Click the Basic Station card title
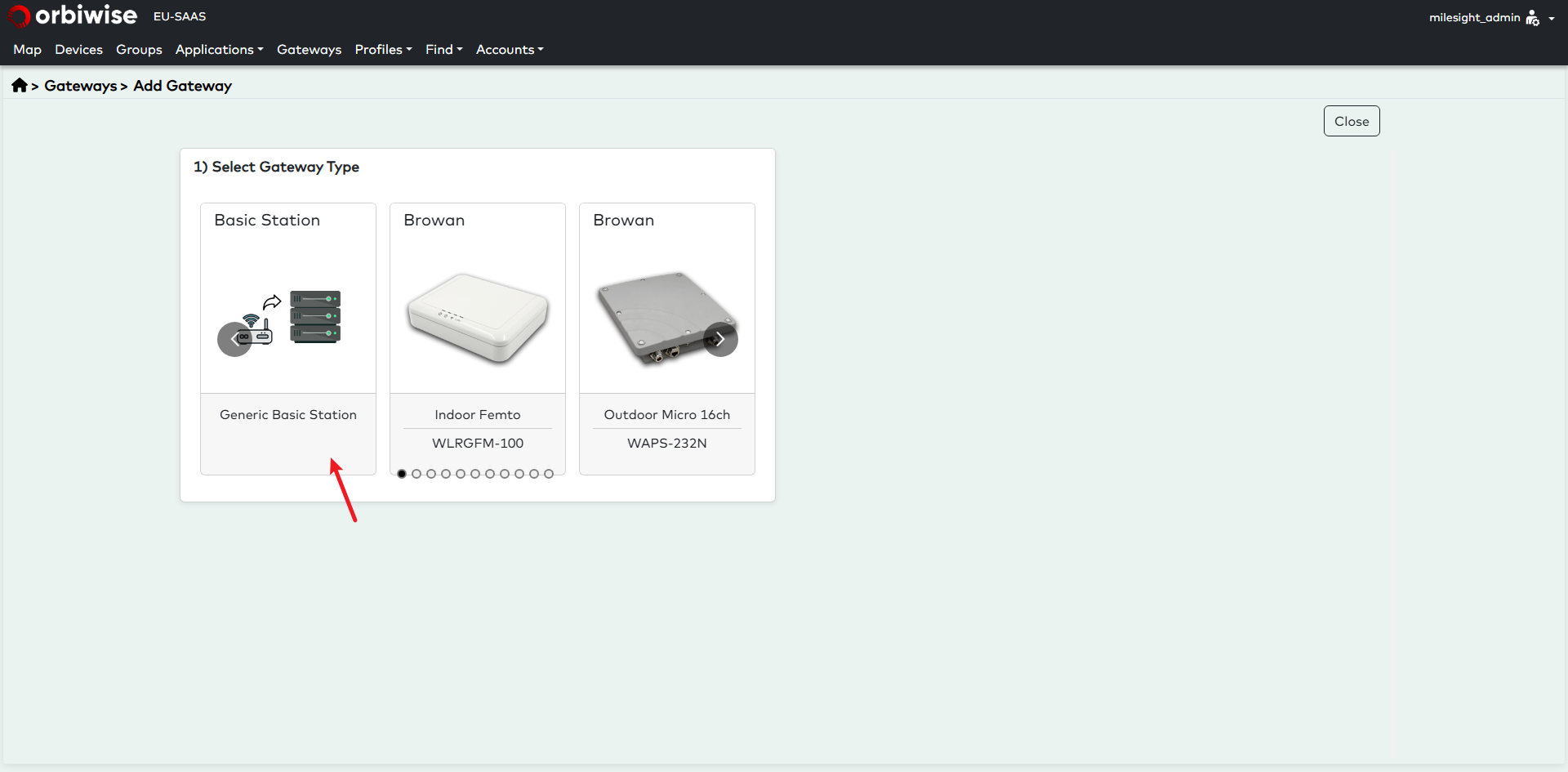 click(267, 221)
